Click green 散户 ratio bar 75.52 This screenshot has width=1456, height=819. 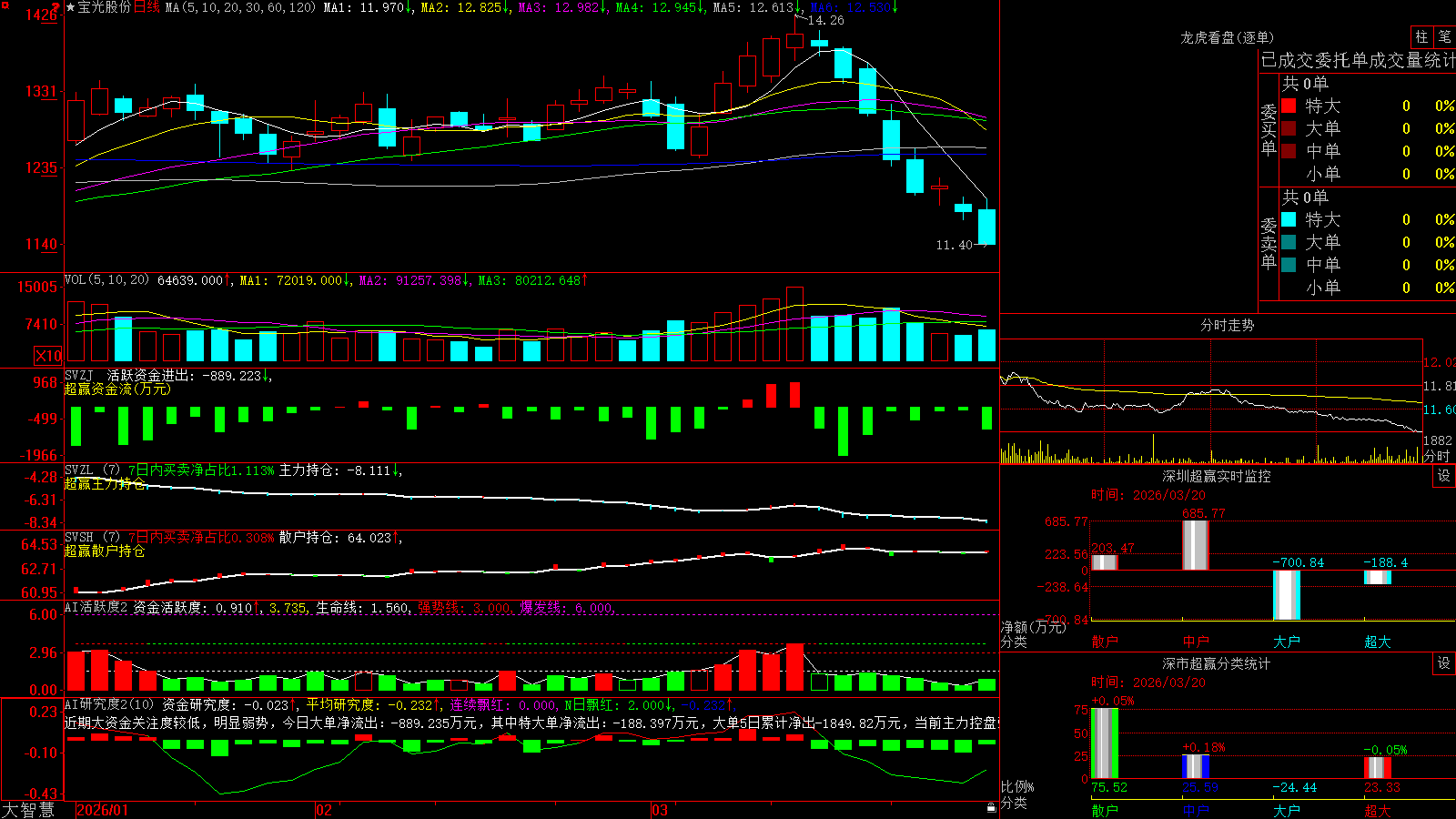1105,743
